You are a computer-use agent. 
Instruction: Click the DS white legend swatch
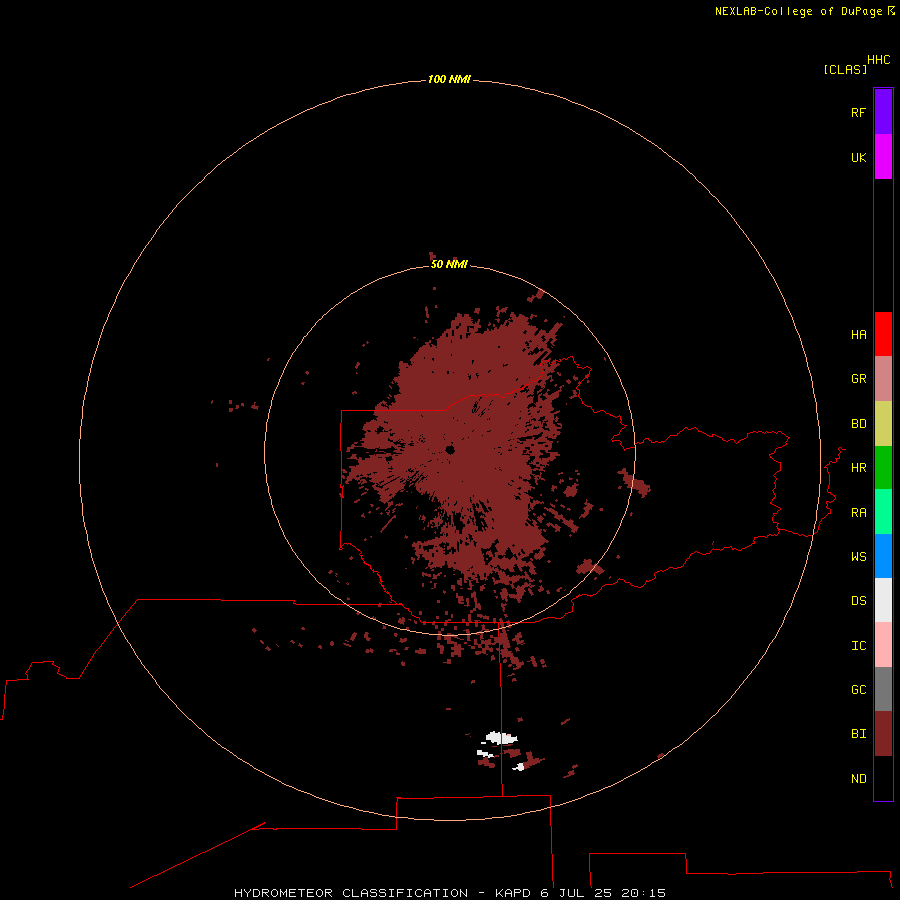click(x=883, y=600)
